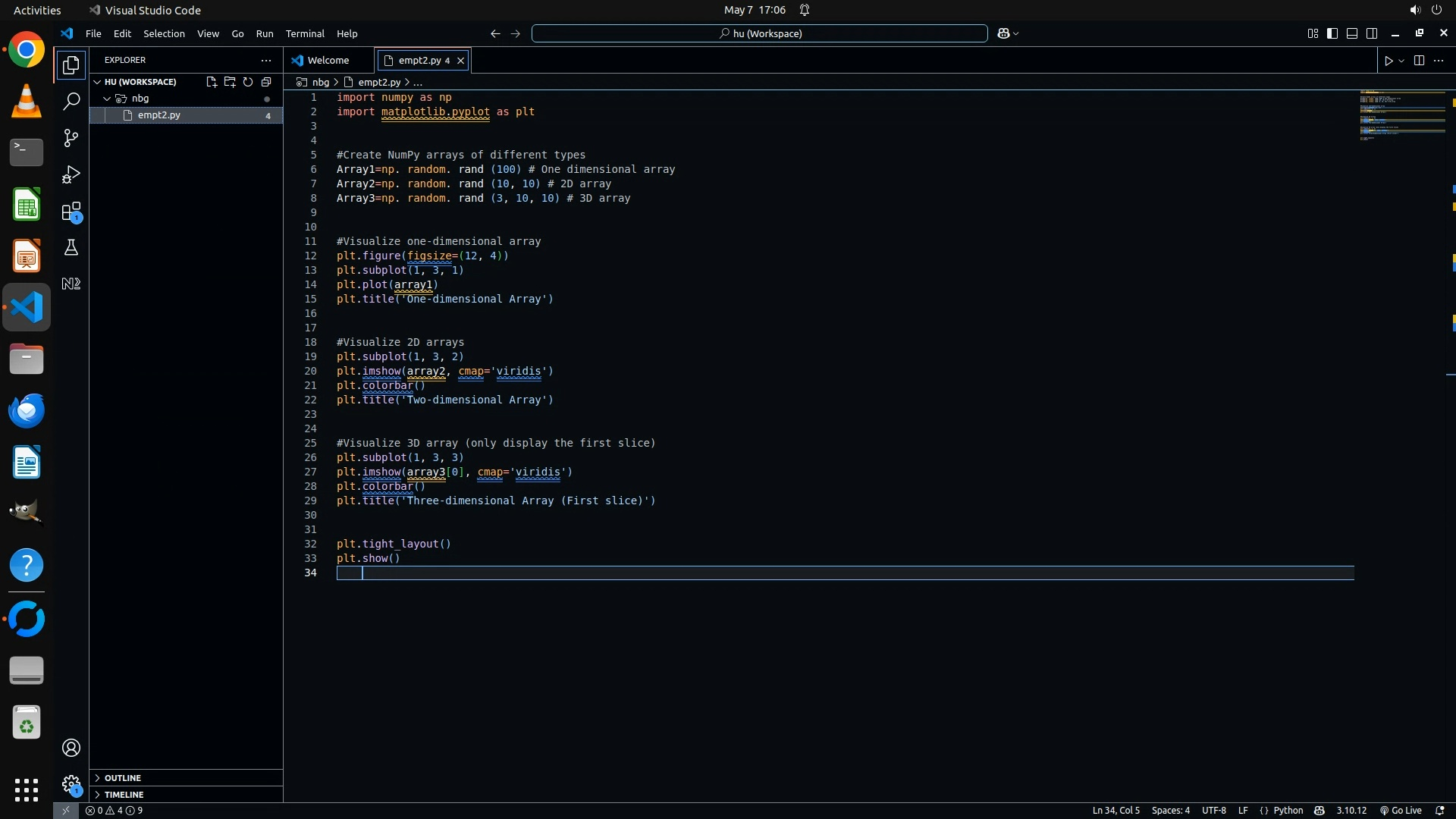Expand the TIMELINE section

pyautogui.click(x=124, y=795)
